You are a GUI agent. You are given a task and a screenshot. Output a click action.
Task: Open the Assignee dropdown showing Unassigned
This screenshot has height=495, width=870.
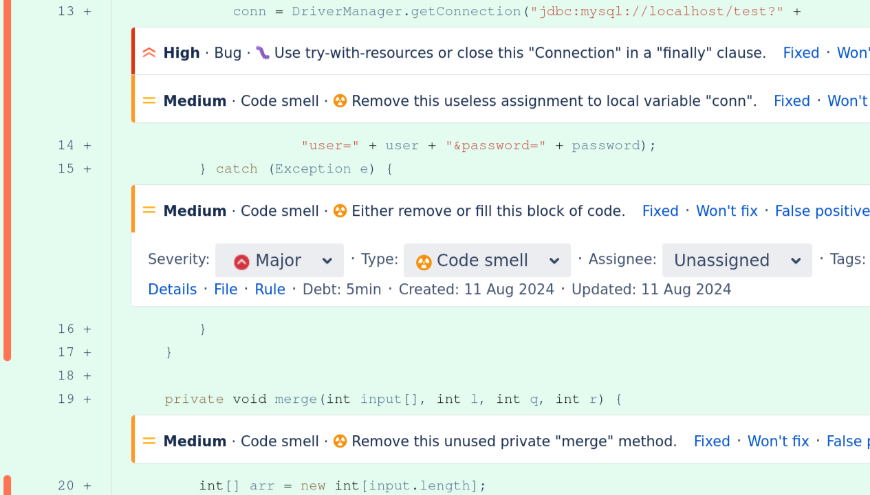coord(736,260)
